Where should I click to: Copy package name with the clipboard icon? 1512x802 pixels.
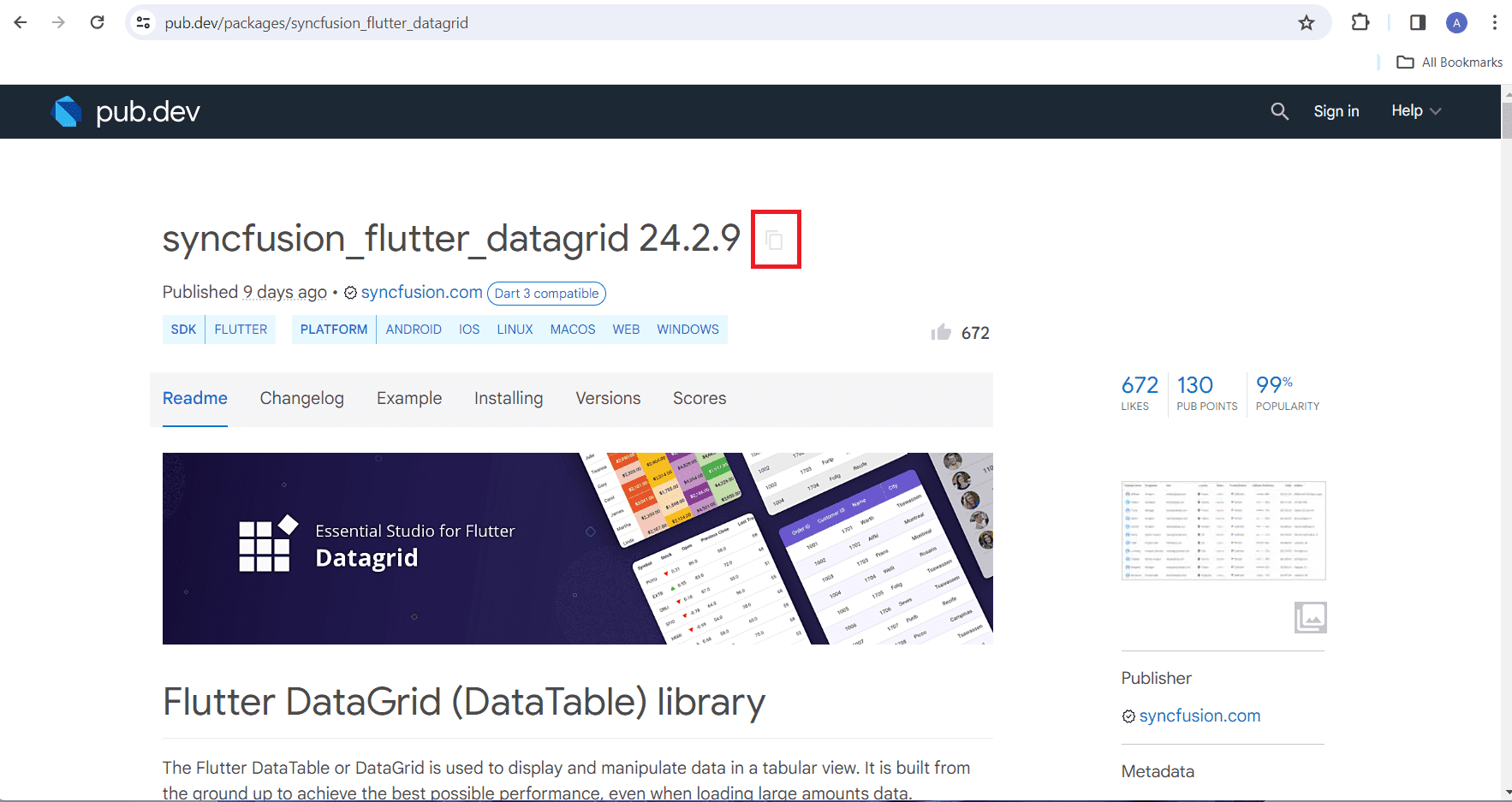tap(775, 241)
